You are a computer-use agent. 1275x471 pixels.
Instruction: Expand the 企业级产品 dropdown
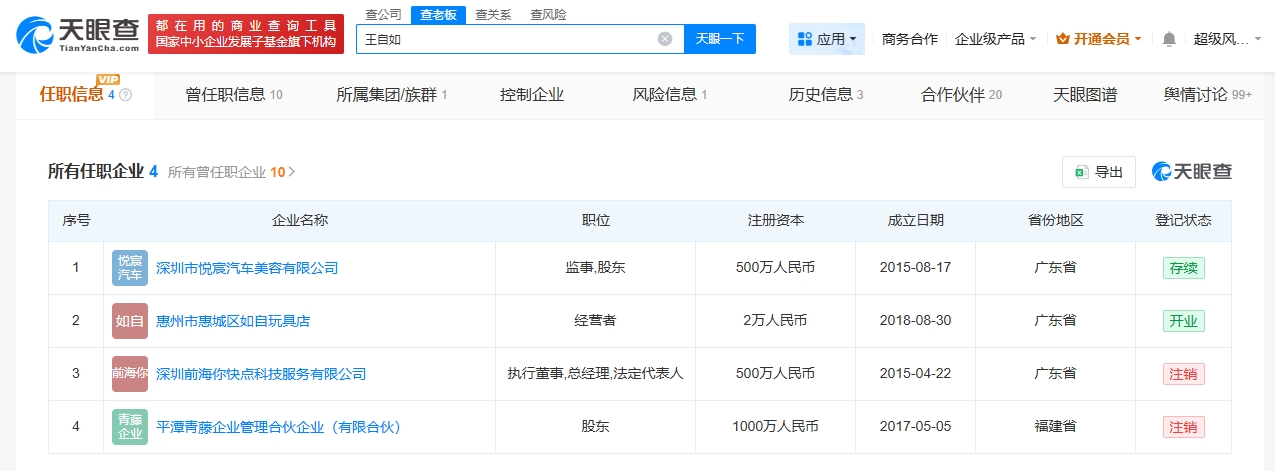click(995, 39)
